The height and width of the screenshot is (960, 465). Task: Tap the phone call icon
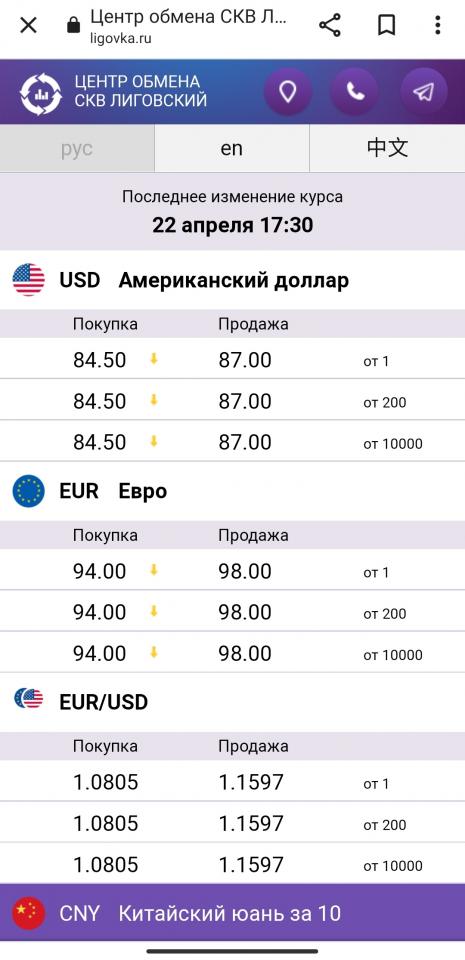tap(355, 92)
